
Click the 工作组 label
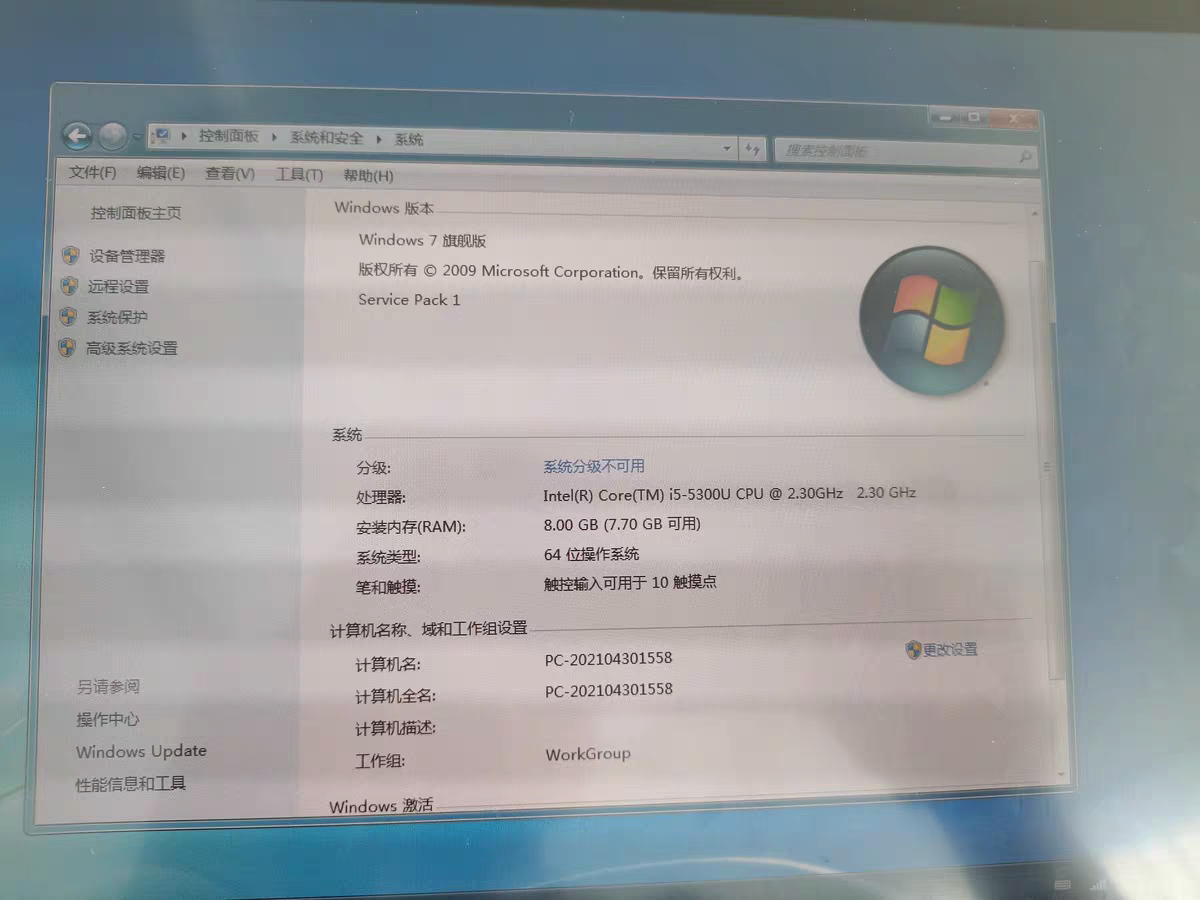(380, 761)
